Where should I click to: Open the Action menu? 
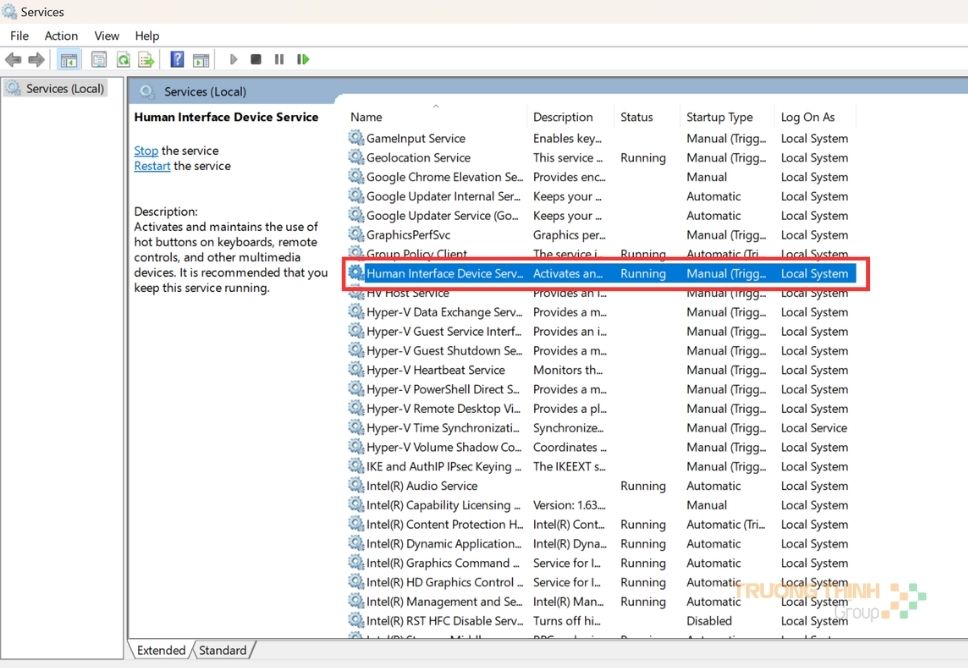(61, 36)
